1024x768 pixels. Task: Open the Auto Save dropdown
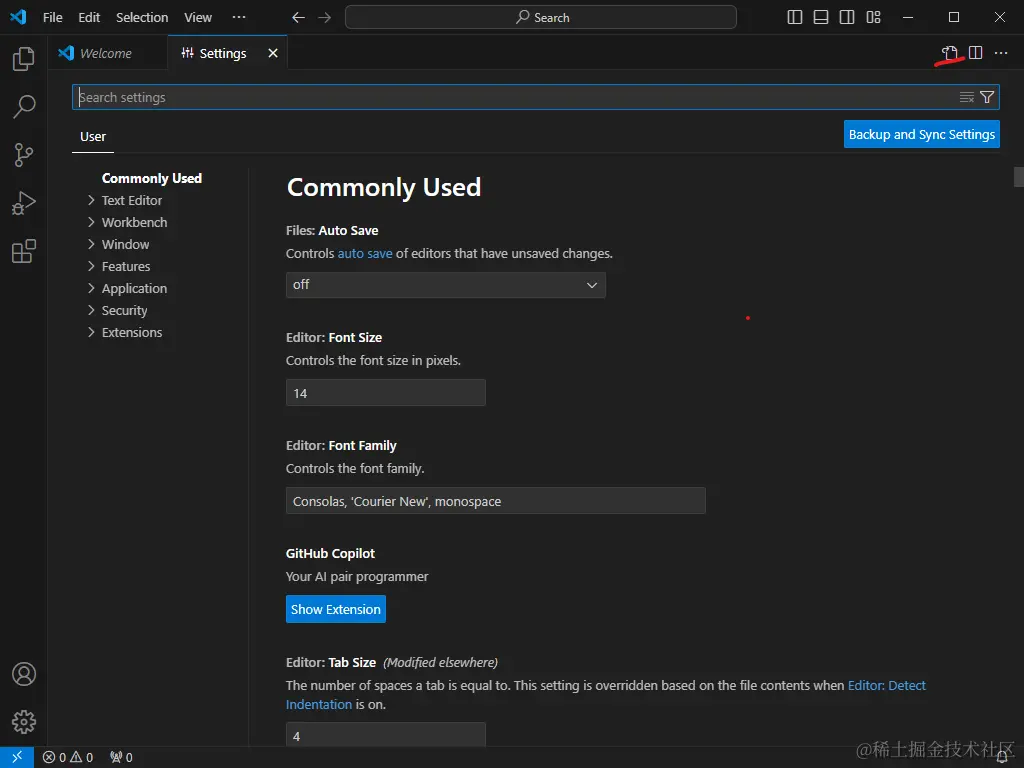445,285
